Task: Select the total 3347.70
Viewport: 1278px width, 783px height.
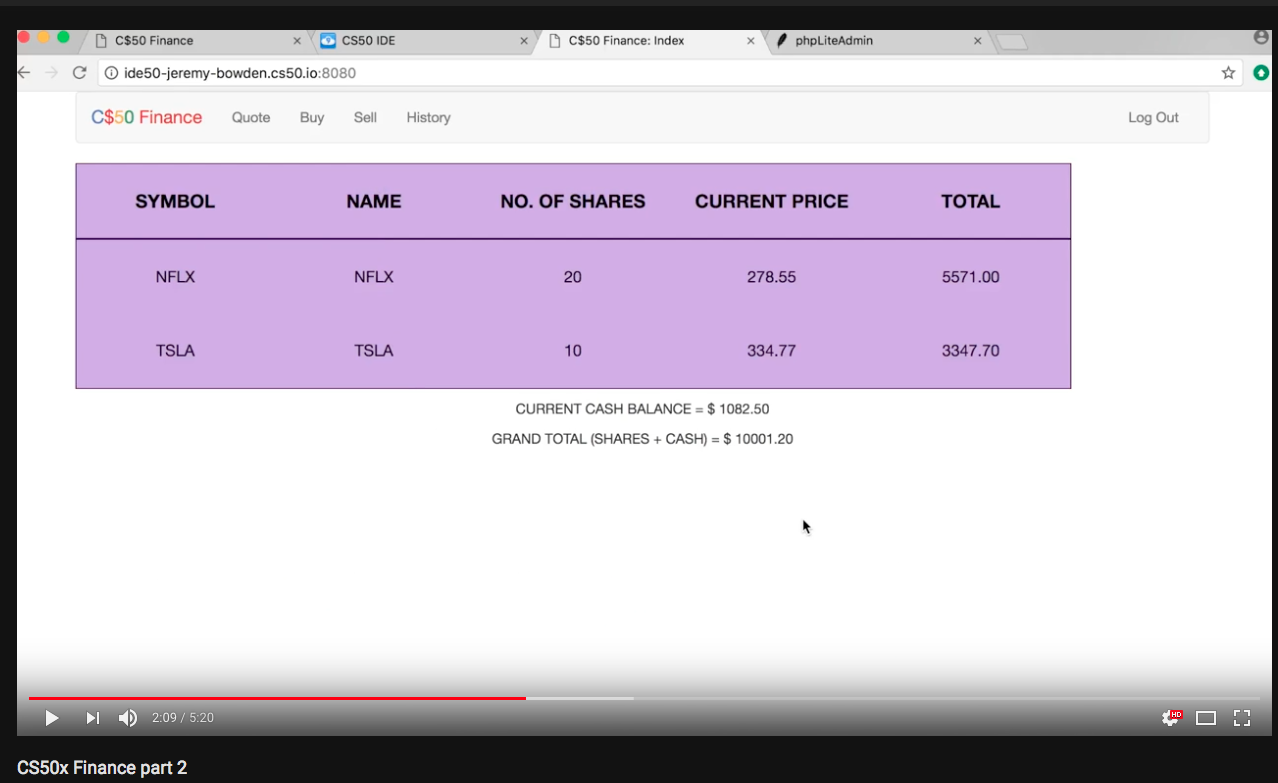Action: [x=971, y=351]
